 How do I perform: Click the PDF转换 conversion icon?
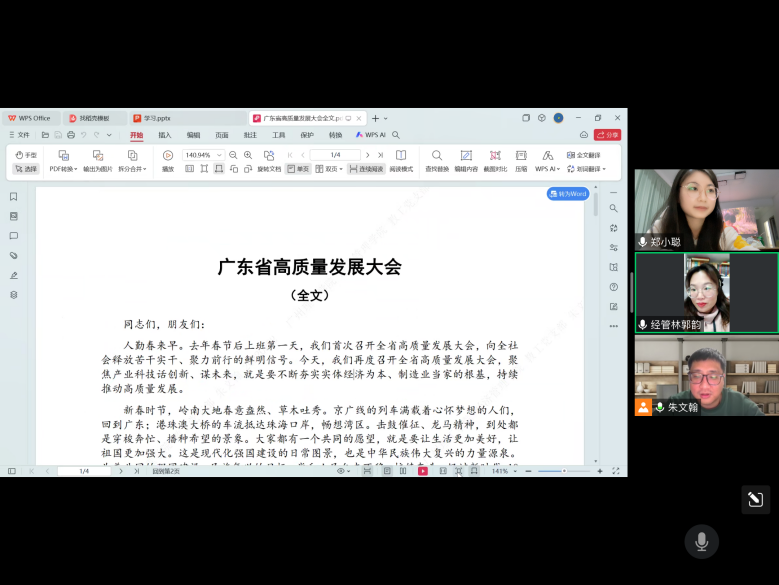63,156
